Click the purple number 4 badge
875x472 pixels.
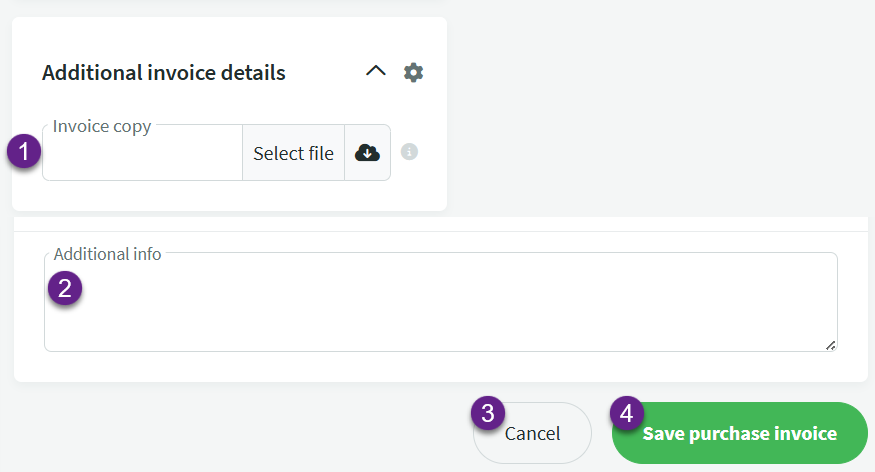626,414
